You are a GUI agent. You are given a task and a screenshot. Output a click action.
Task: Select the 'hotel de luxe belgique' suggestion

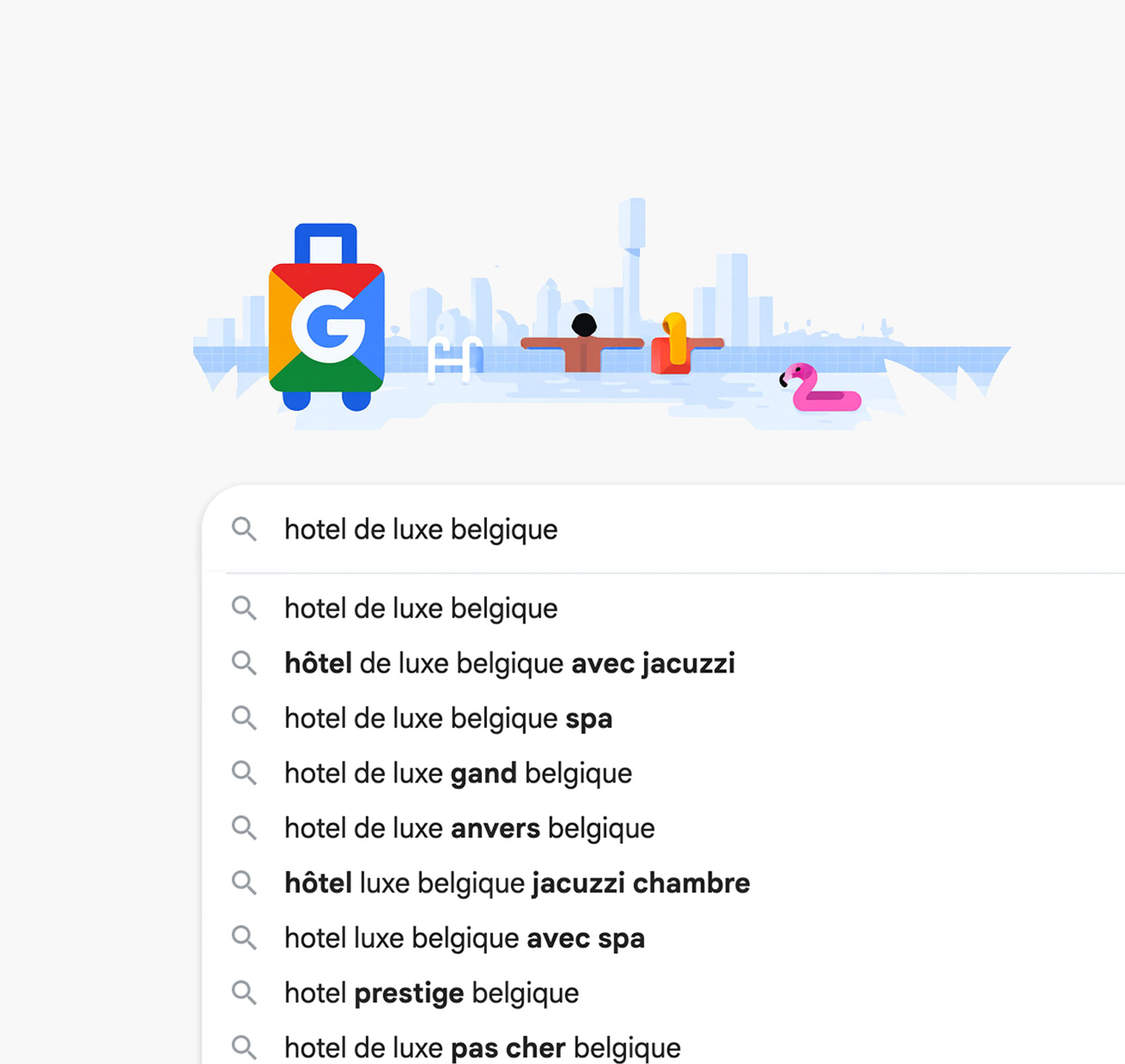(421, 608)
